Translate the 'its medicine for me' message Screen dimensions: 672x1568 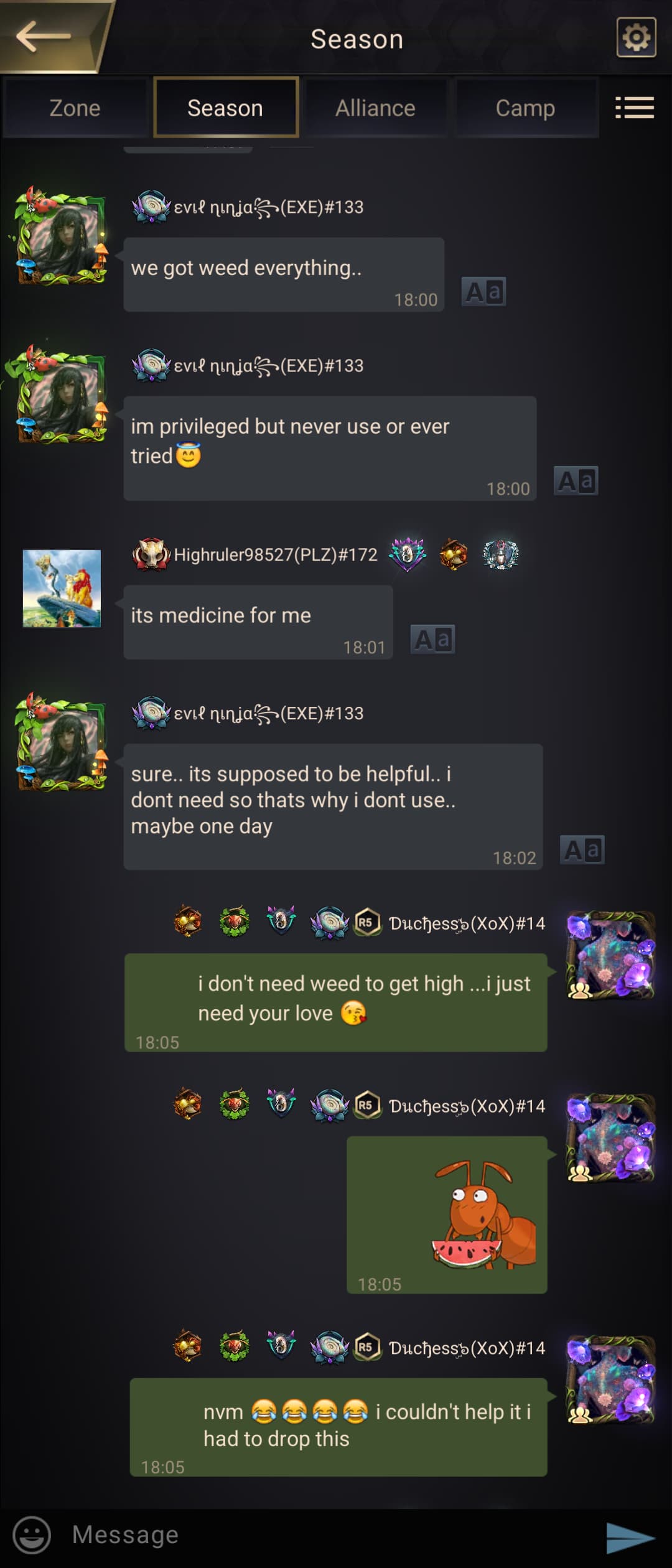click(432, 639)
